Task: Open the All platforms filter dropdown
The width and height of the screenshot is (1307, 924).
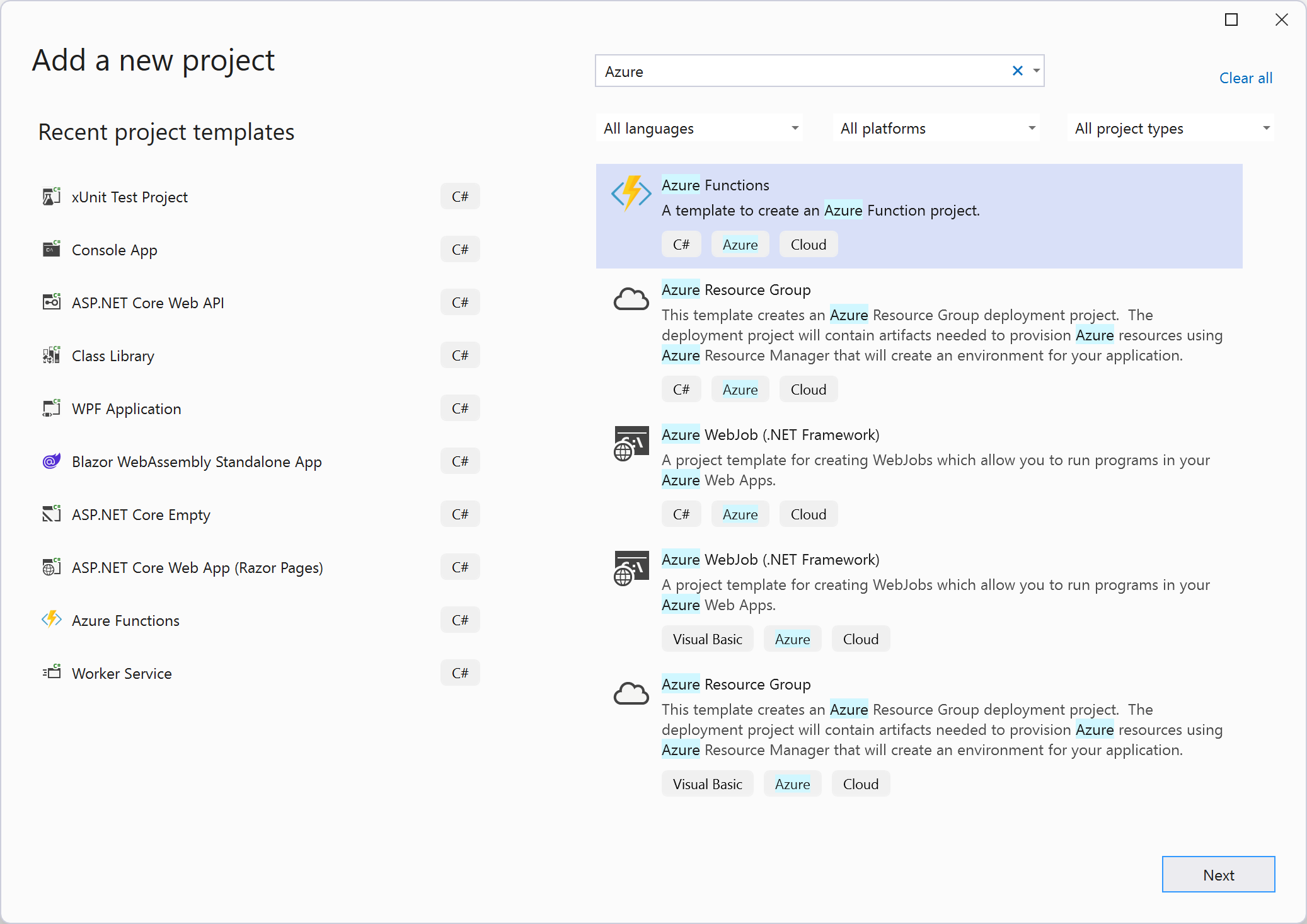Action: [x=937, y=128]
